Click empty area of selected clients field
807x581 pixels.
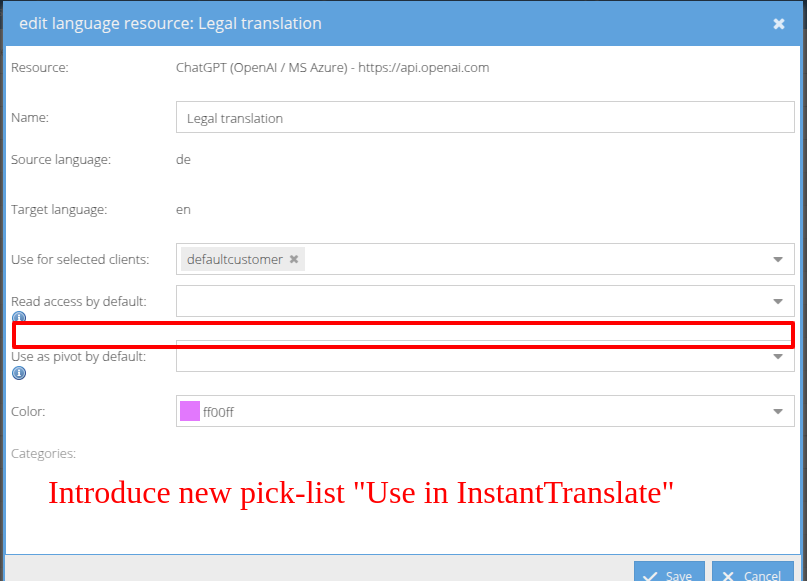(x=530, y=260)
